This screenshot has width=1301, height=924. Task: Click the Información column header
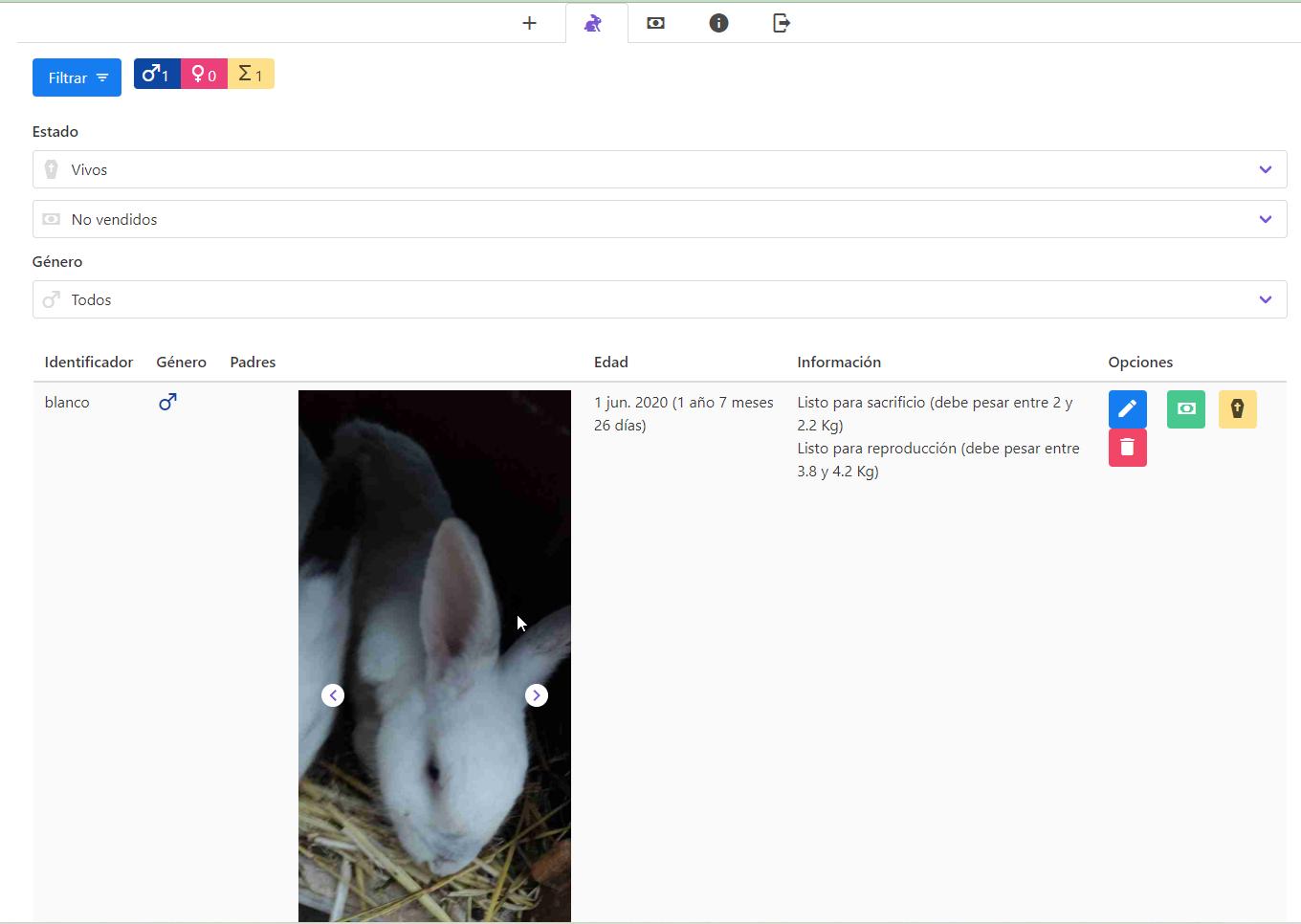click(x=839, y=362)
